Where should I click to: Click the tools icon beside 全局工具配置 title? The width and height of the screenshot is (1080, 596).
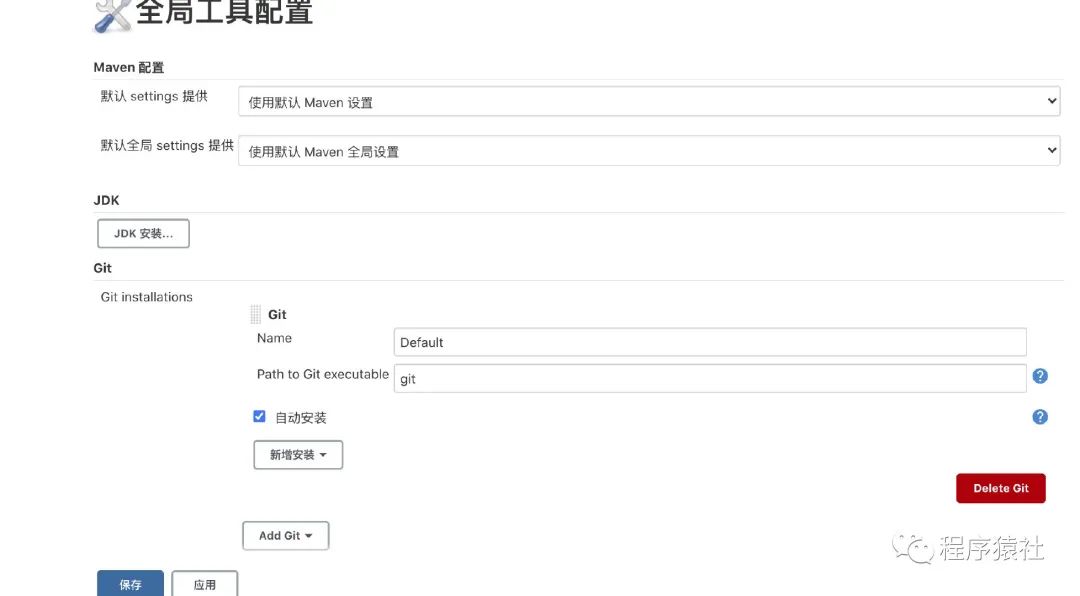click(112, 16)
